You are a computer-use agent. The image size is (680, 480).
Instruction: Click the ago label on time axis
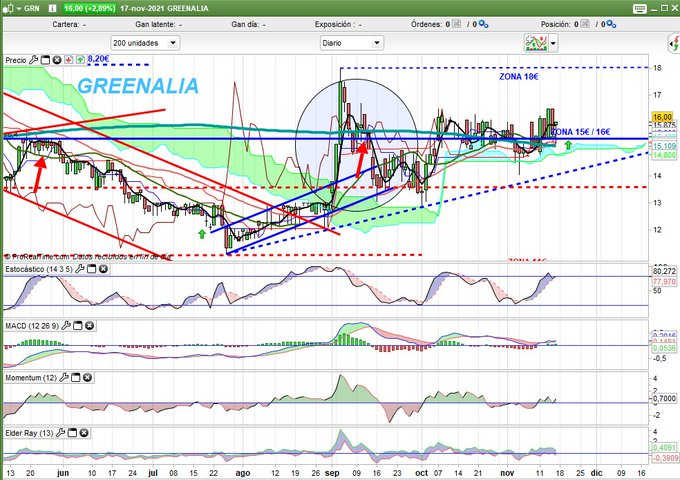click(243, 473)
